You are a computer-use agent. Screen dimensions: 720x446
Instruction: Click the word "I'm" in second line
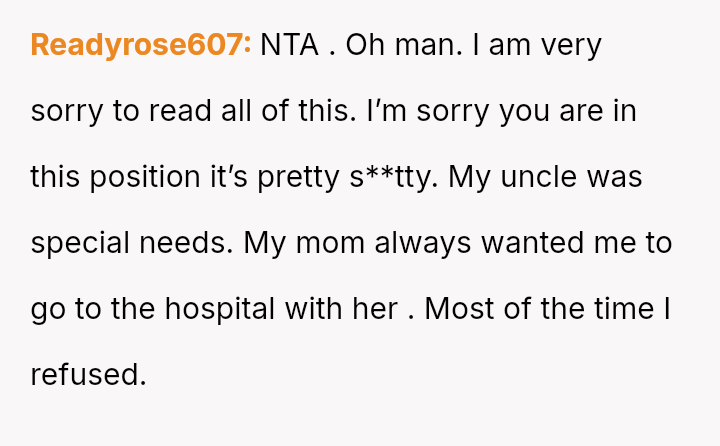pos(387,111)
